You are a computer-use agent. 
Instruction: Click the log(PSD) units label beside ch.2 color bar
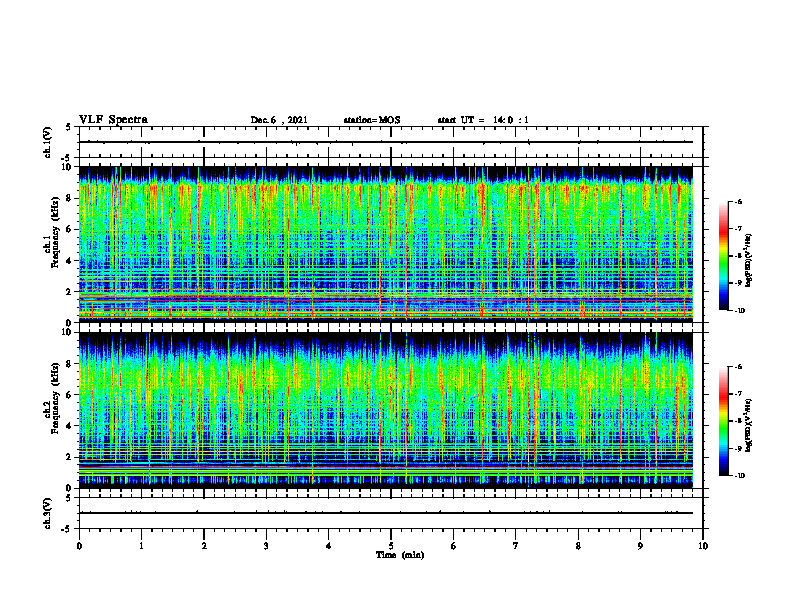point(748,425)
